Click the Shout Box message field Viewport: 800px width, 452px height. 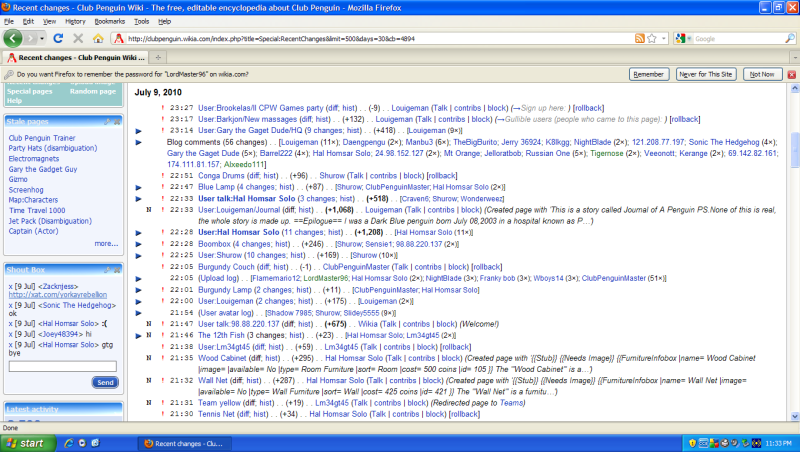(x=62, y=366)
